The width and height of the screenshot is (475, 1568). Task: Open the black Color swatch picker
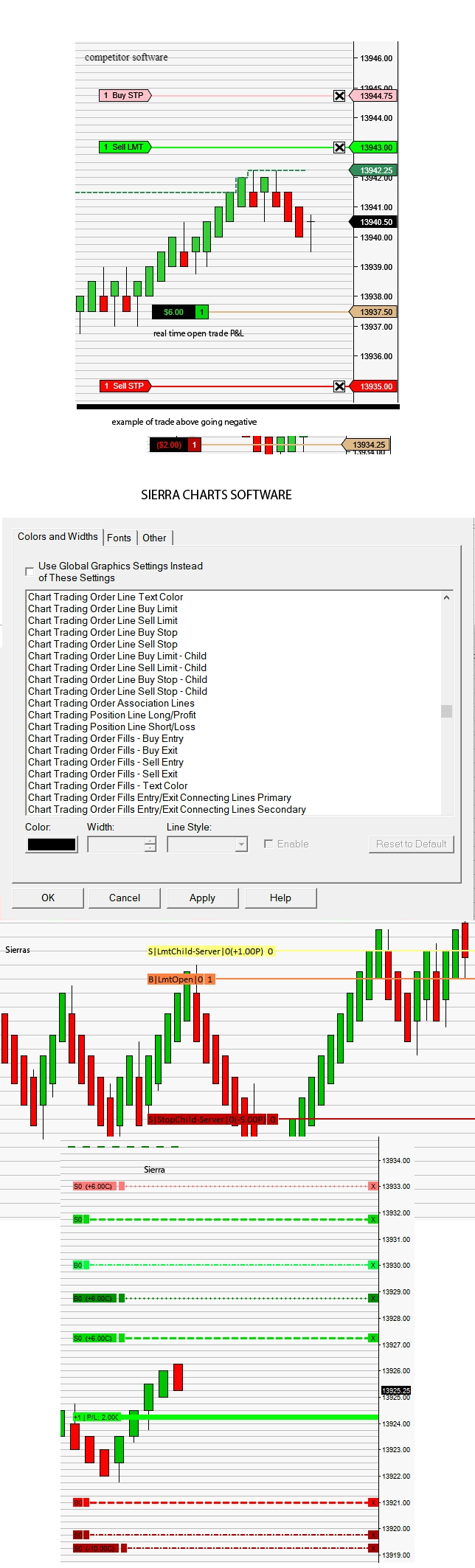52,844
